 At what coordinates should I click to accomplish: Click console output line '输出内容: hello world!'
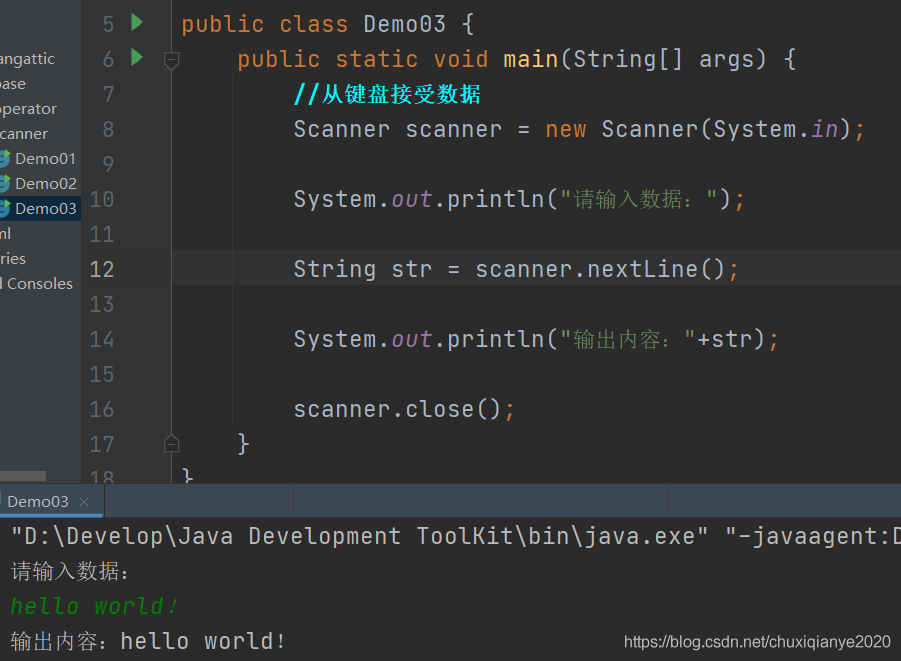click(x=148, y=641)
